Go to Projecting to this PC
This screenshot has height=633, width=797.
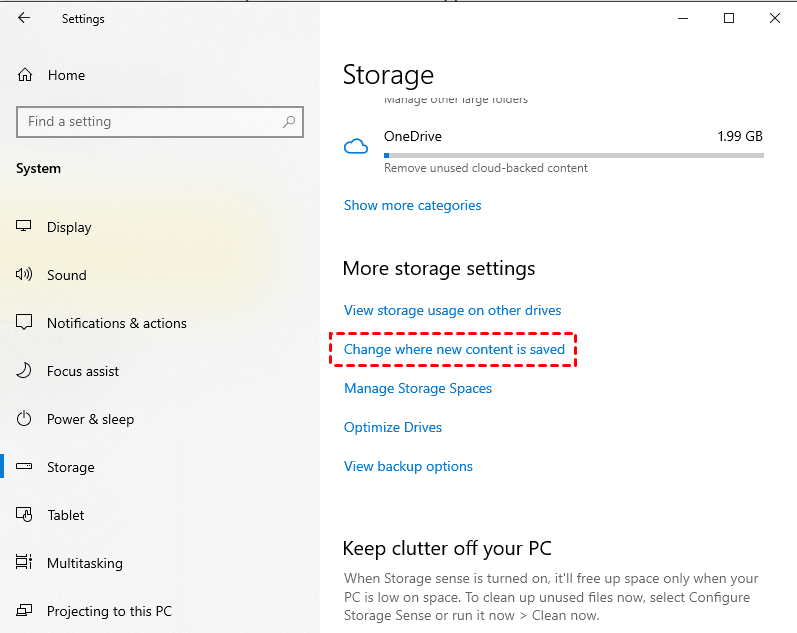click(x=108, y=611)
